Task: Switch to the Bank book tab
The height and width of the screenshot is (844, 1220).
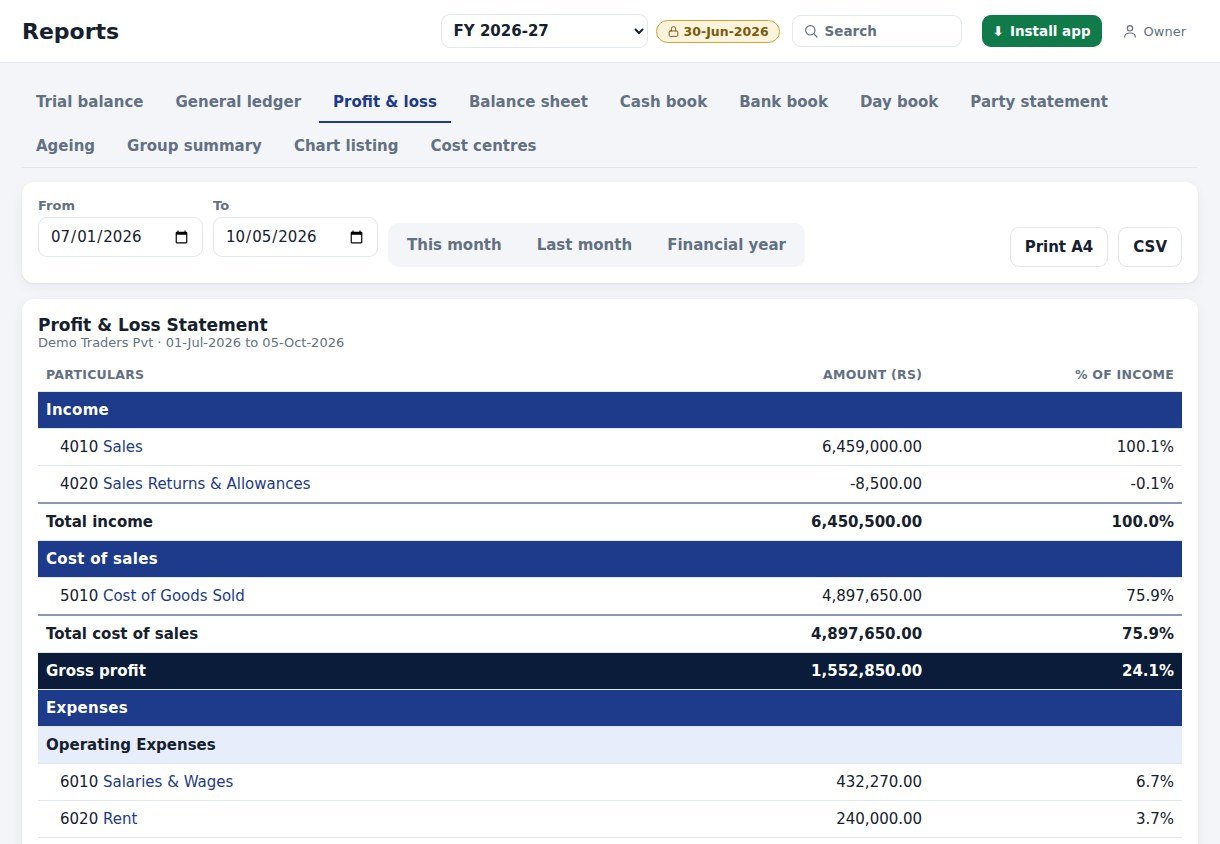Action: click(x=784, y=101)
